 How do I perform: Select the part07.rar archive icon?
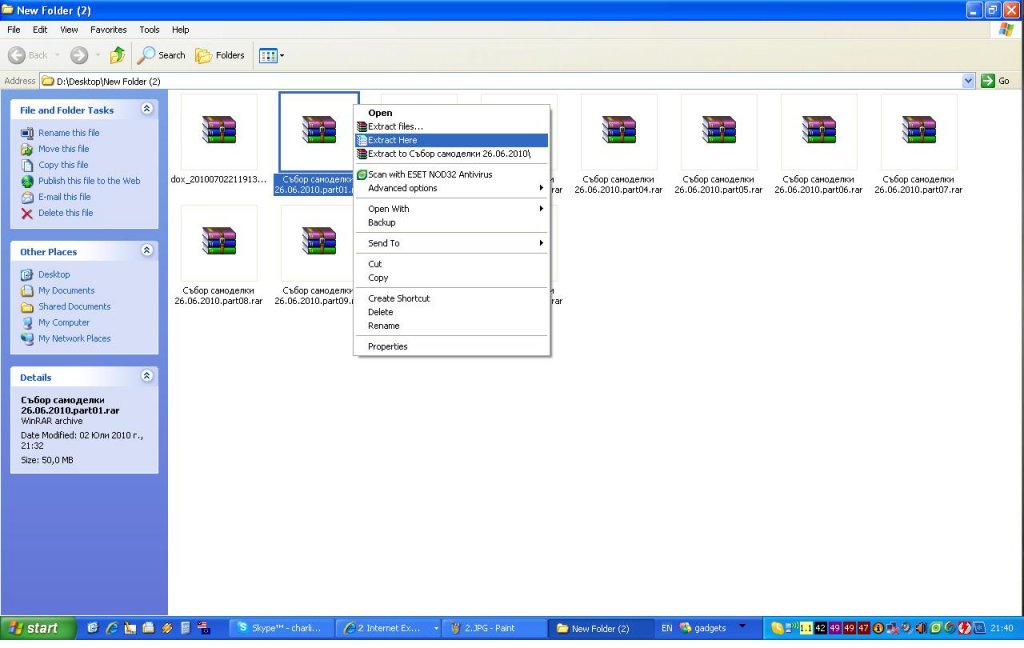pyautogui.click(x=918, y=131)
